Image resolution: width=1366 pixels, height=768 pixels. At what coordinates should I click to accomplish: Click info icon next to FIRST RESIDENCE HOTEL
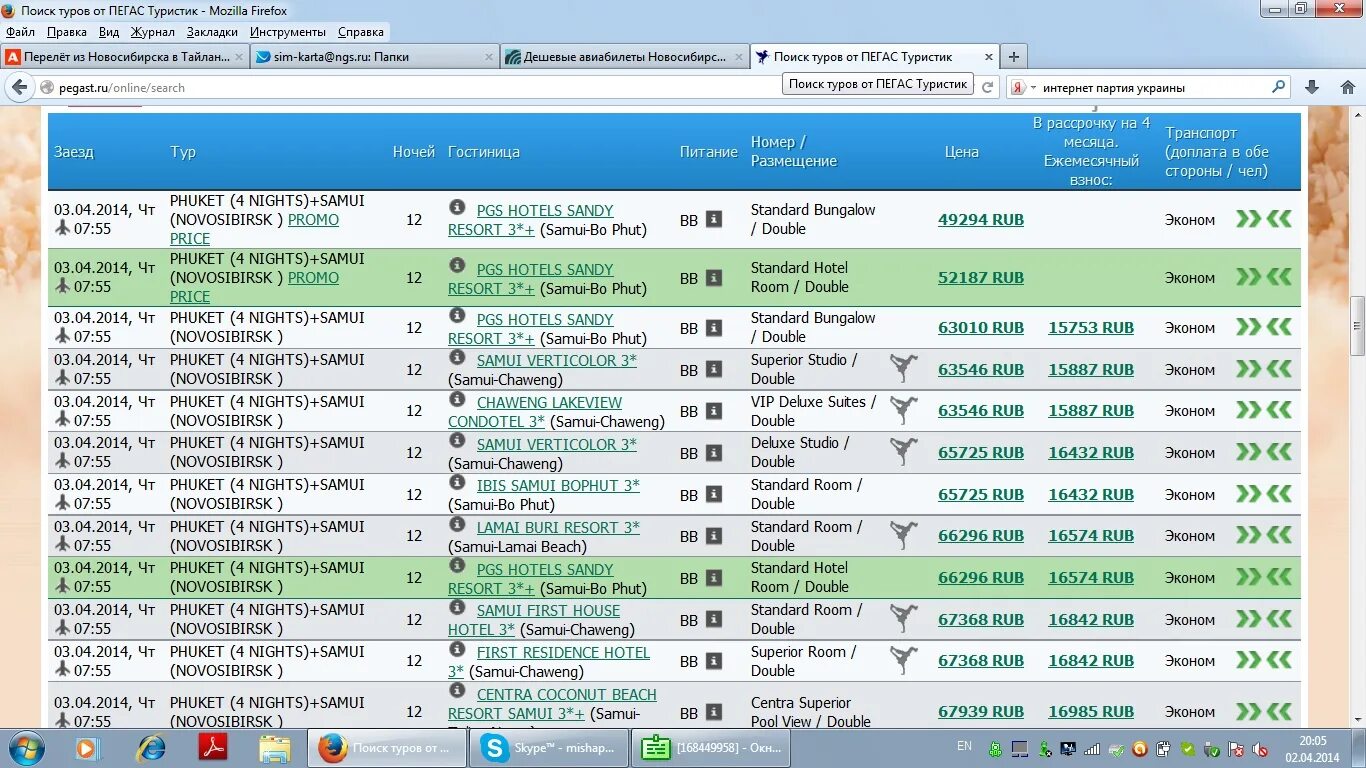pos(457,649)
